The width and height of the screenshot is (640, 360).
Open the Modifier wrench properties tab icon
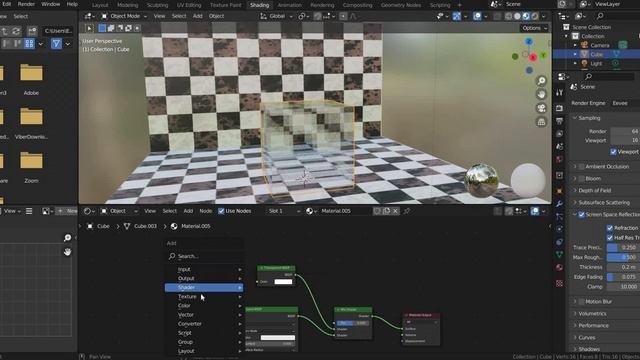point(560,204)
